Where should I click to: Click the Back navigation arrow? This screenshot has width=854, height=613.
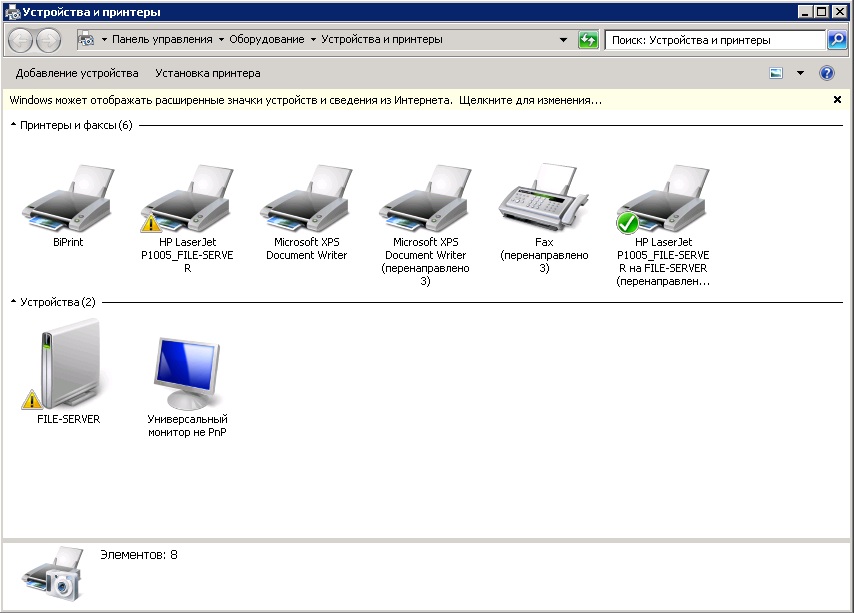pyautogui.click(x=21, y=40)
